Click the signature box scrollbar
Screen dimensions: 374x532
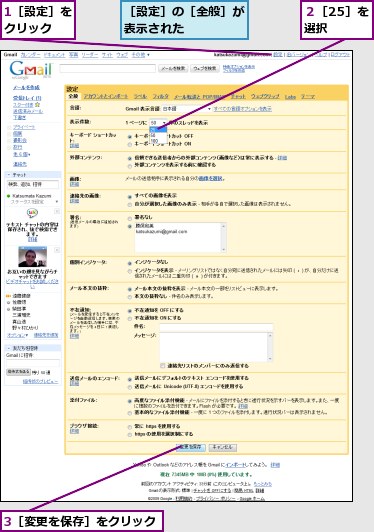coord(224,237)
